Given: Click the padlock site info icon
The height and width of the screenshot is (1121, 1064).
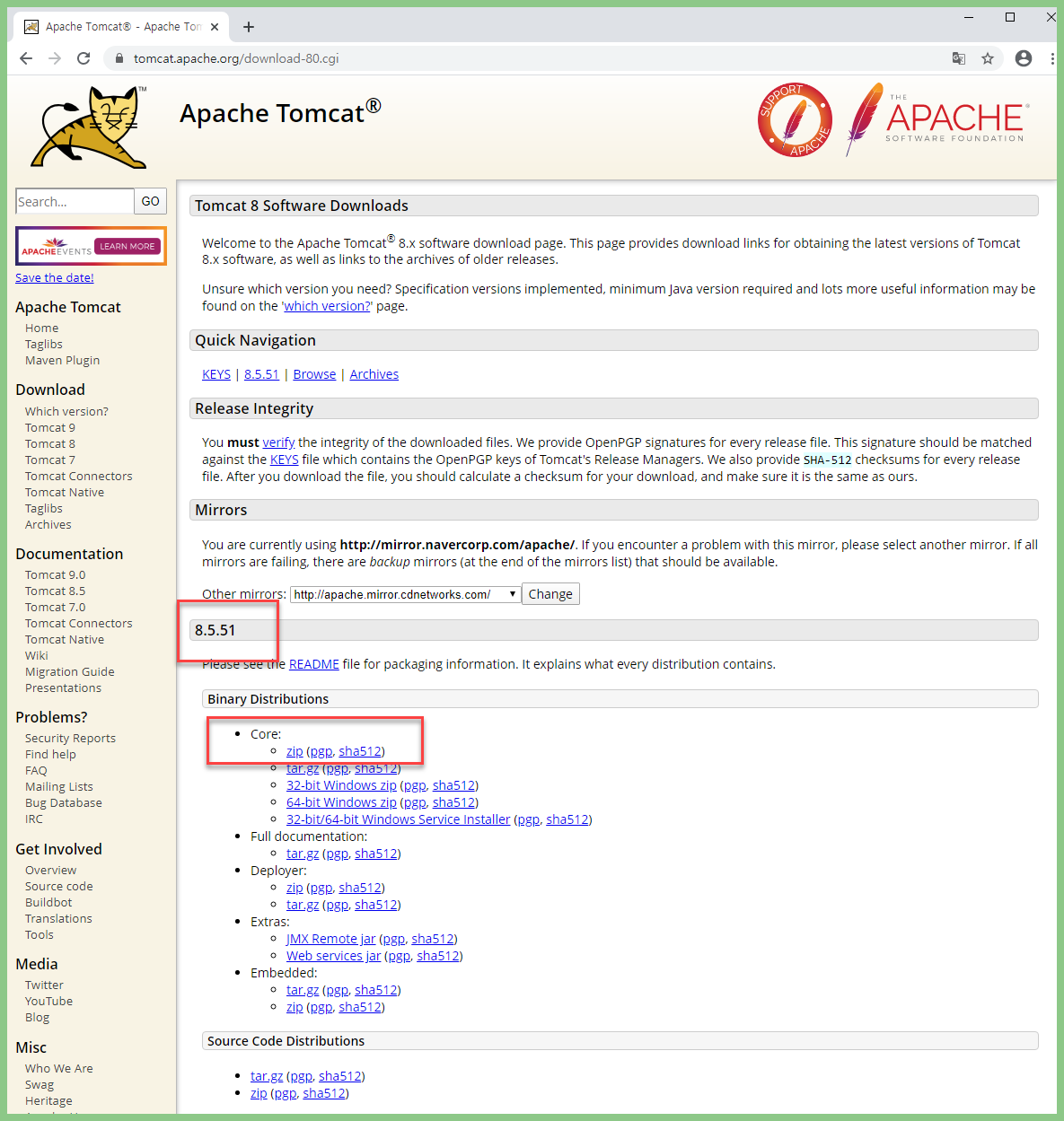Looking at the screenshot, I should (119, 58).
